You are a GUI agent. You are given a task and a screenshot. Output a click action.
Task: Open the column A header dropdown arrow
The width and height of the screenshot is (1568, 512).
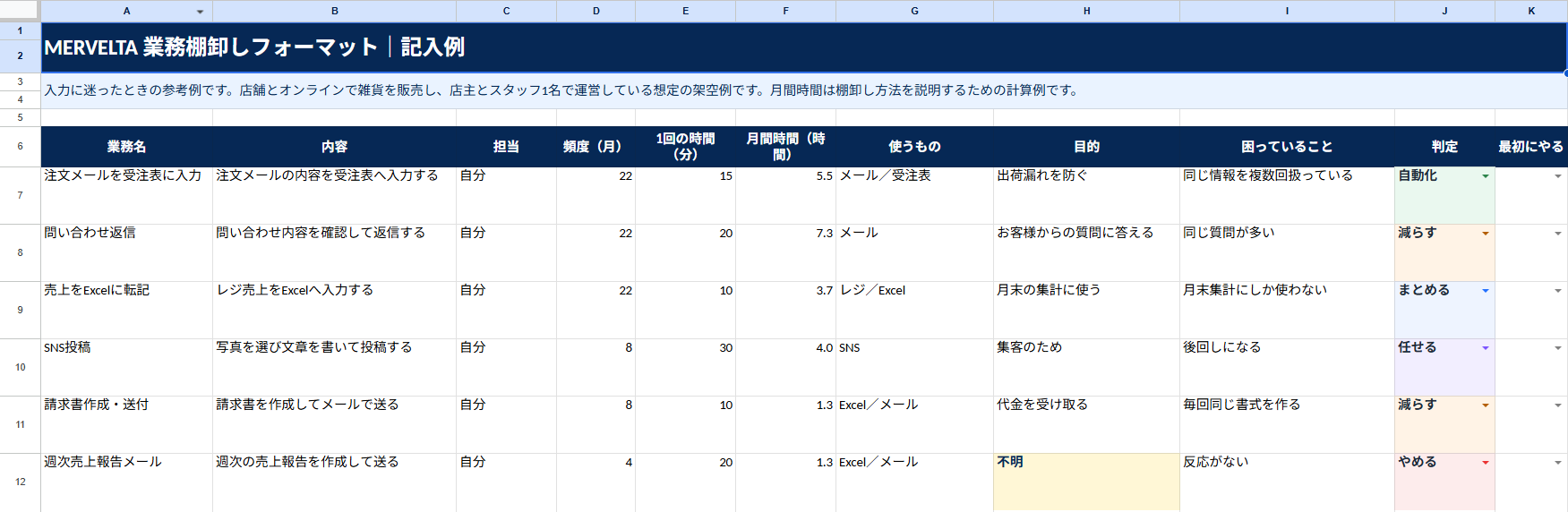click(200, 12)
